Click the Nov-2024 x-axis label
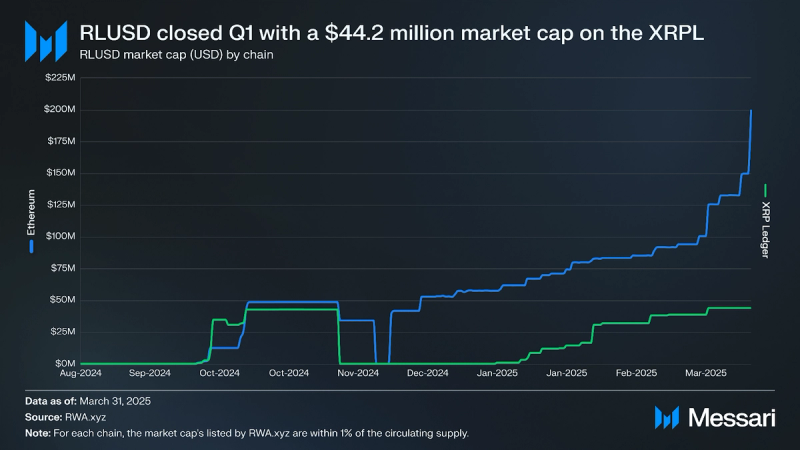800x450 pixels. click(x=358, y=373)
